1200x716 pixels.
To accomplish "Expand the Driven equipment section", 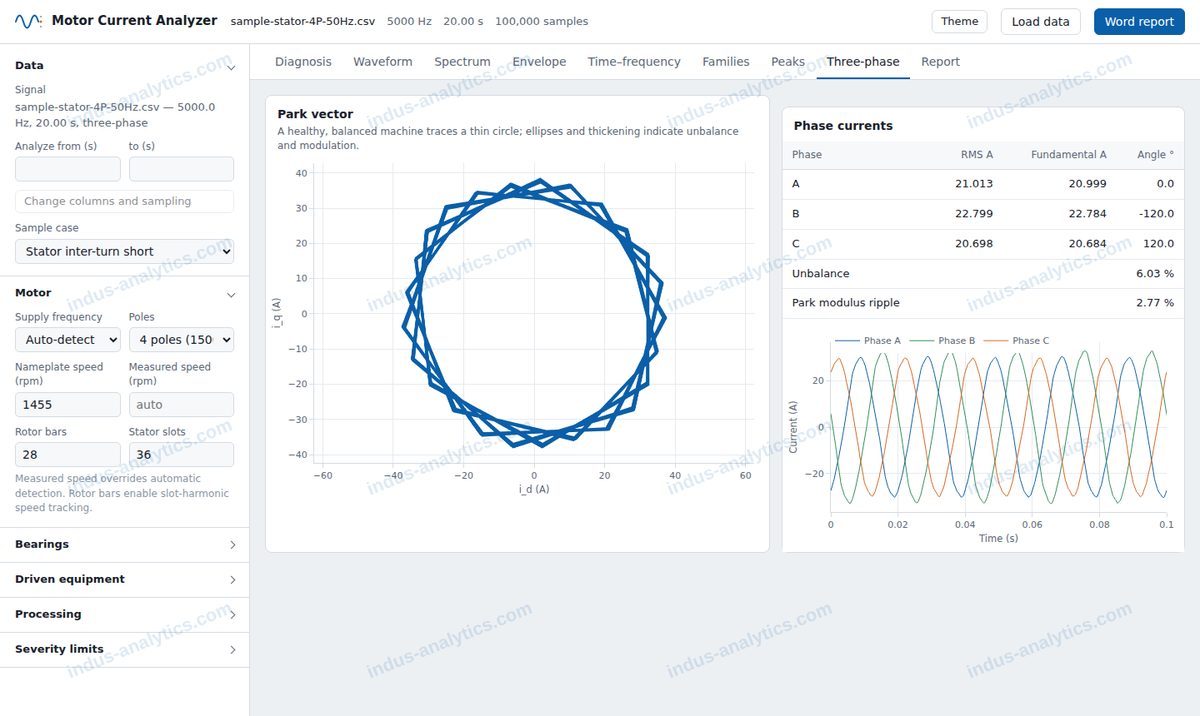I will click(124, 580).
